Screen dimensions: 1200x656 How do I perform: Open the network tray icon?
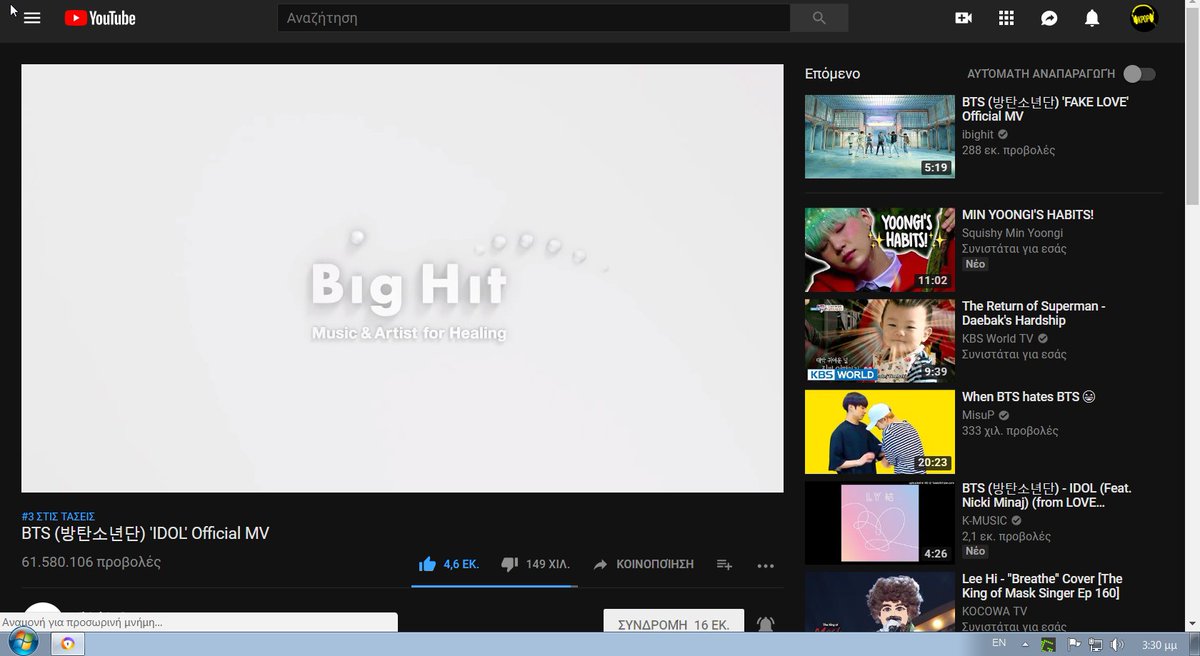(x=1095, y=645)
